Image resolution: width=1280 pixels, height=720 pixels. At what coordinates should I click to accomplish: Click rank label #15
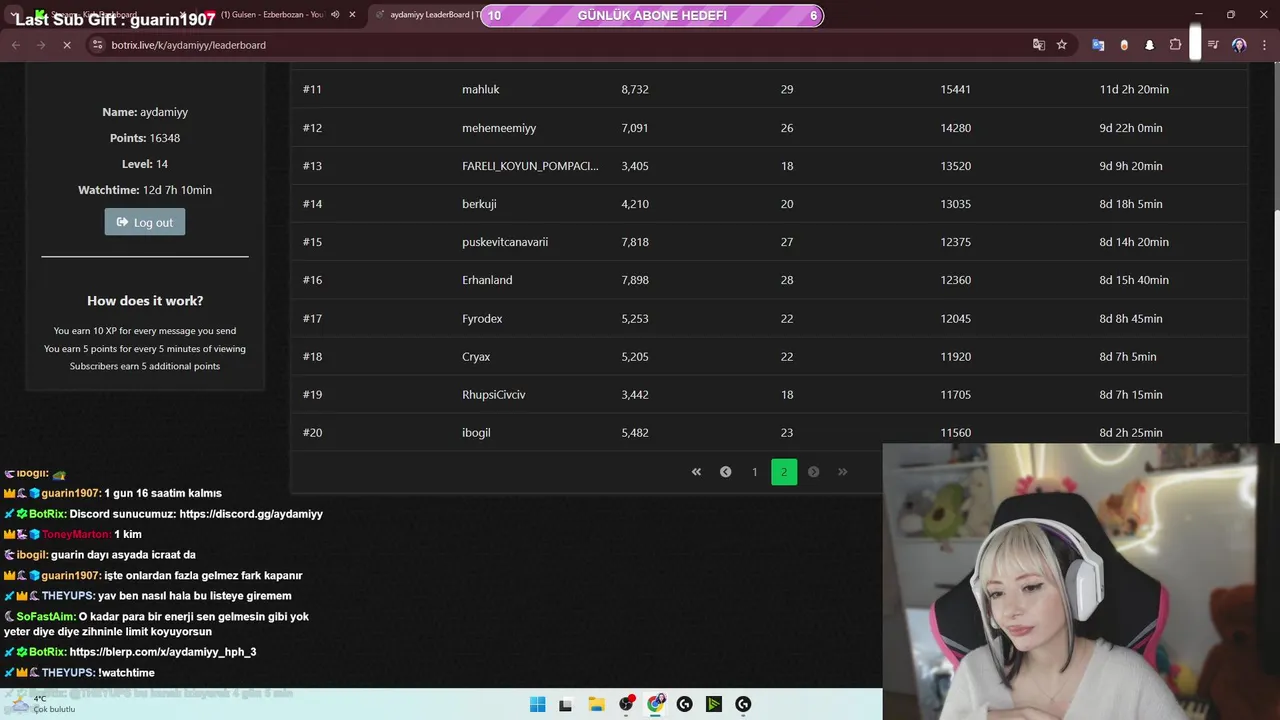[312, 242]
